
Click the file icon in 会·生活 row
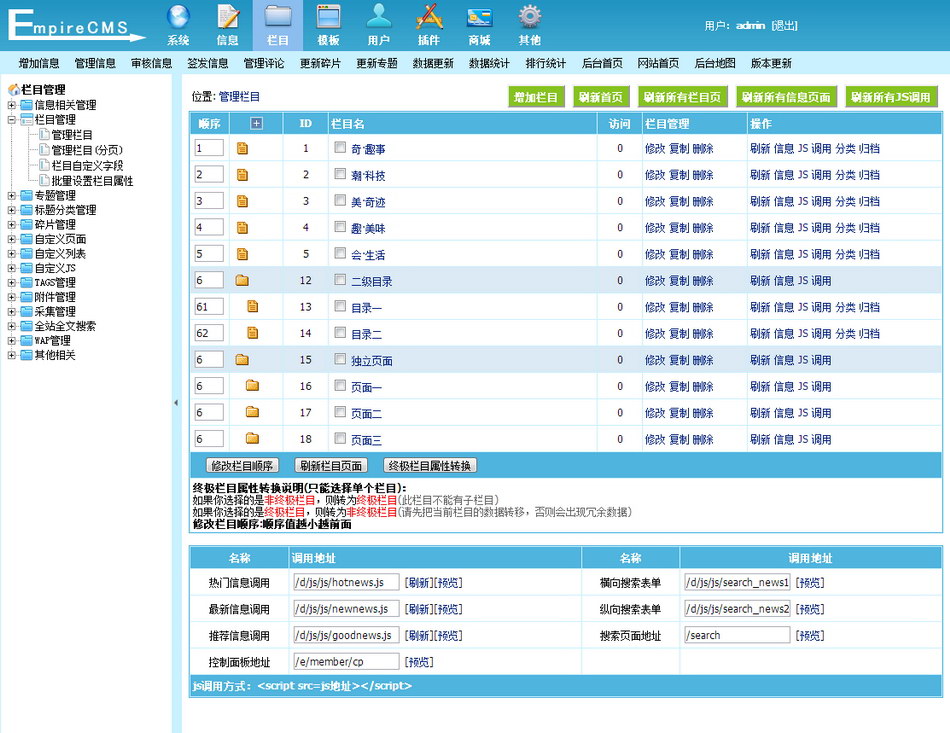tap(242, 254)
